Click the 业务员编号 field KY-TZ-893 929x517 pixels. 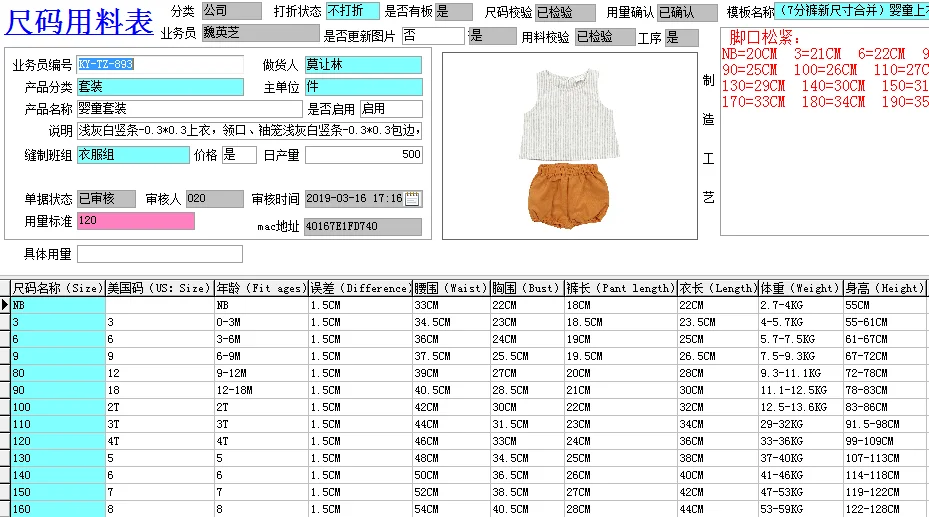pyautogui.click(x=160, y=64)
